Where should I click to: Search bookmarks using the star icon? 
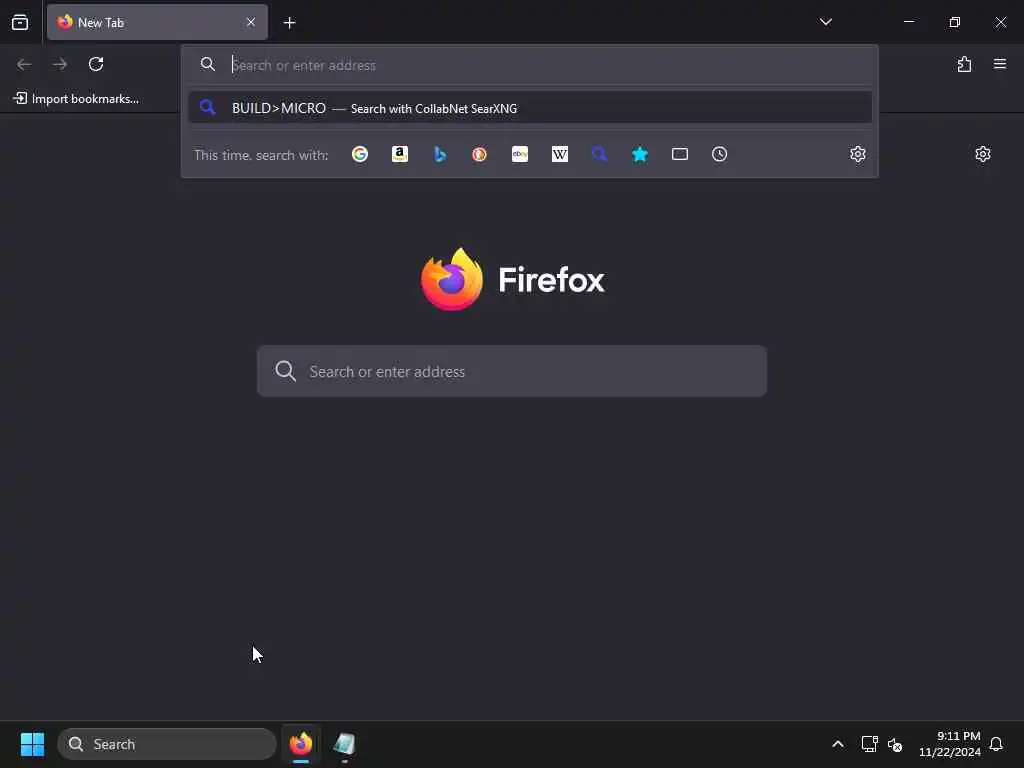click(x=640, y=154)
